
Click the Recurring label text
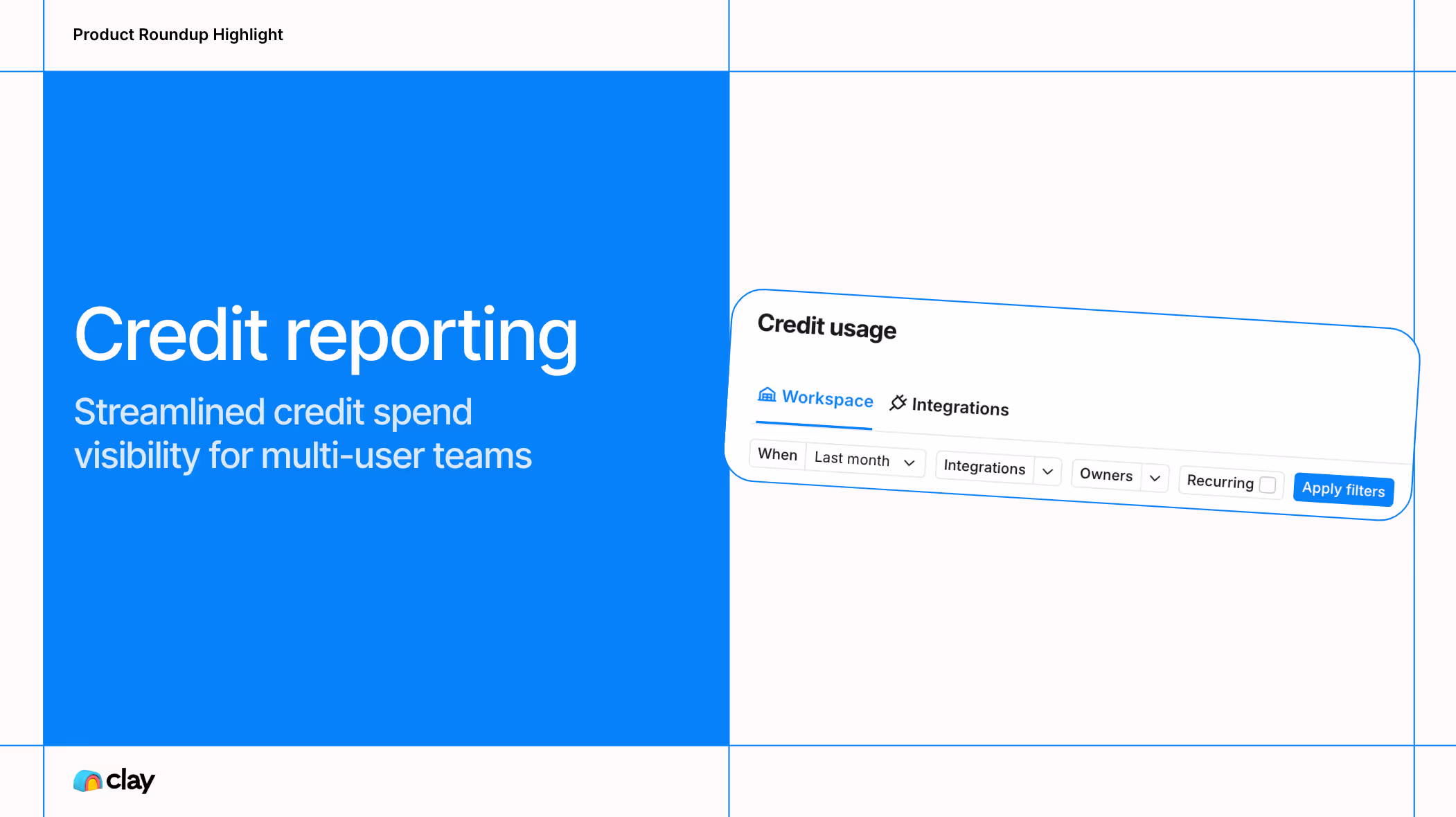point(1220,481)
